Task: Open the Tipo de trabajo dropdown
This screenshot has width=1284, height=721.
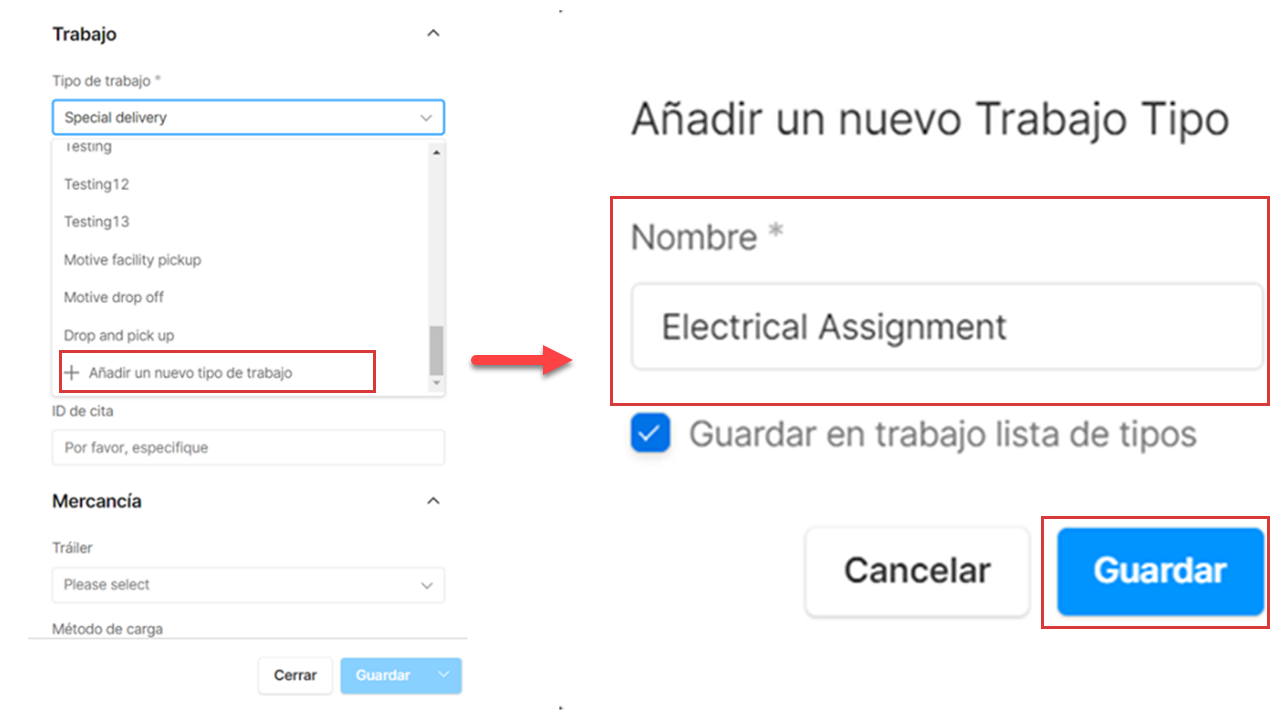Action: tap(248, 117)
